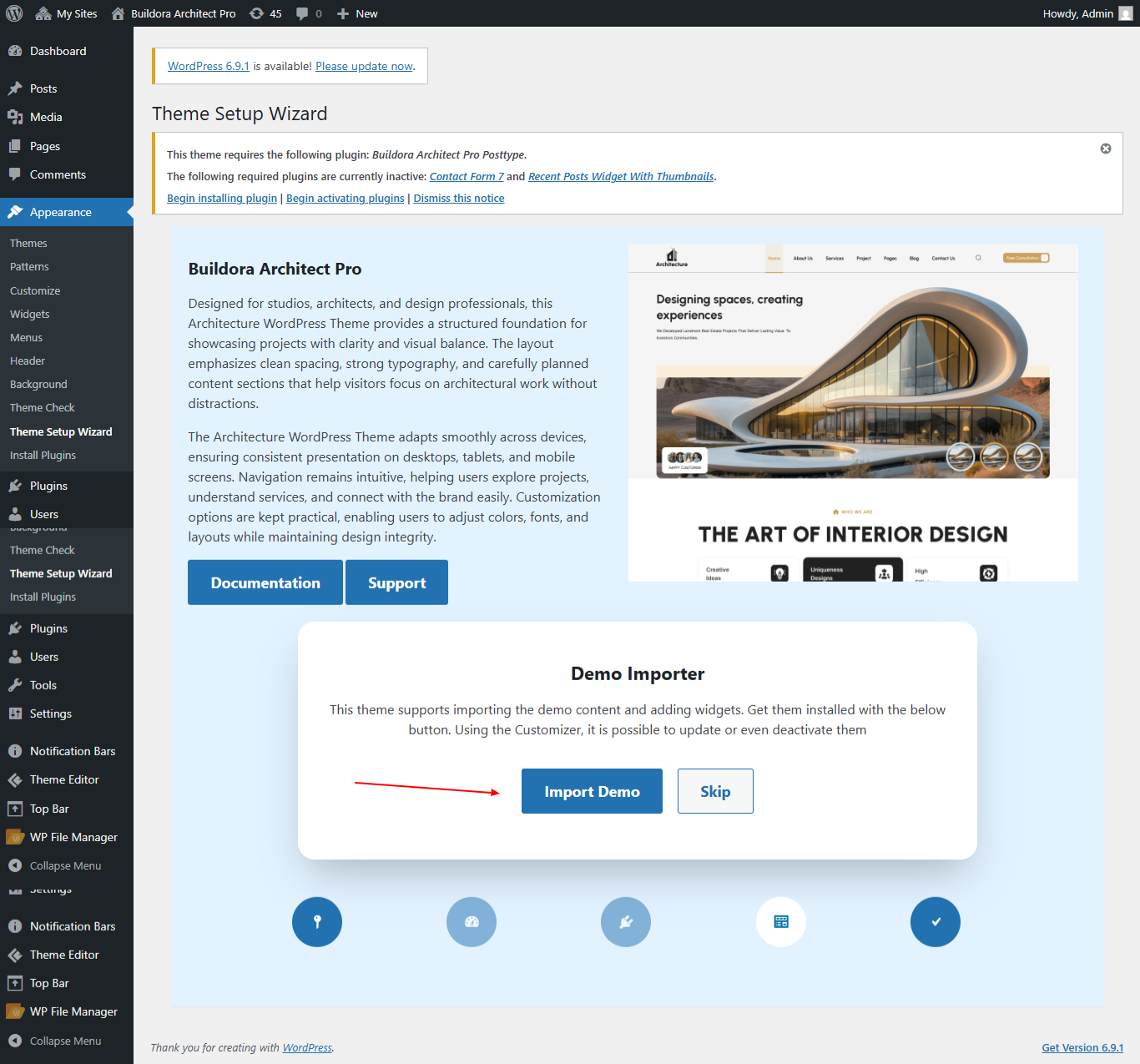The width and height of the screenshot is (1140, 1064).
Task: Open Themes submenu item
Action: click(x=28, y=243)
